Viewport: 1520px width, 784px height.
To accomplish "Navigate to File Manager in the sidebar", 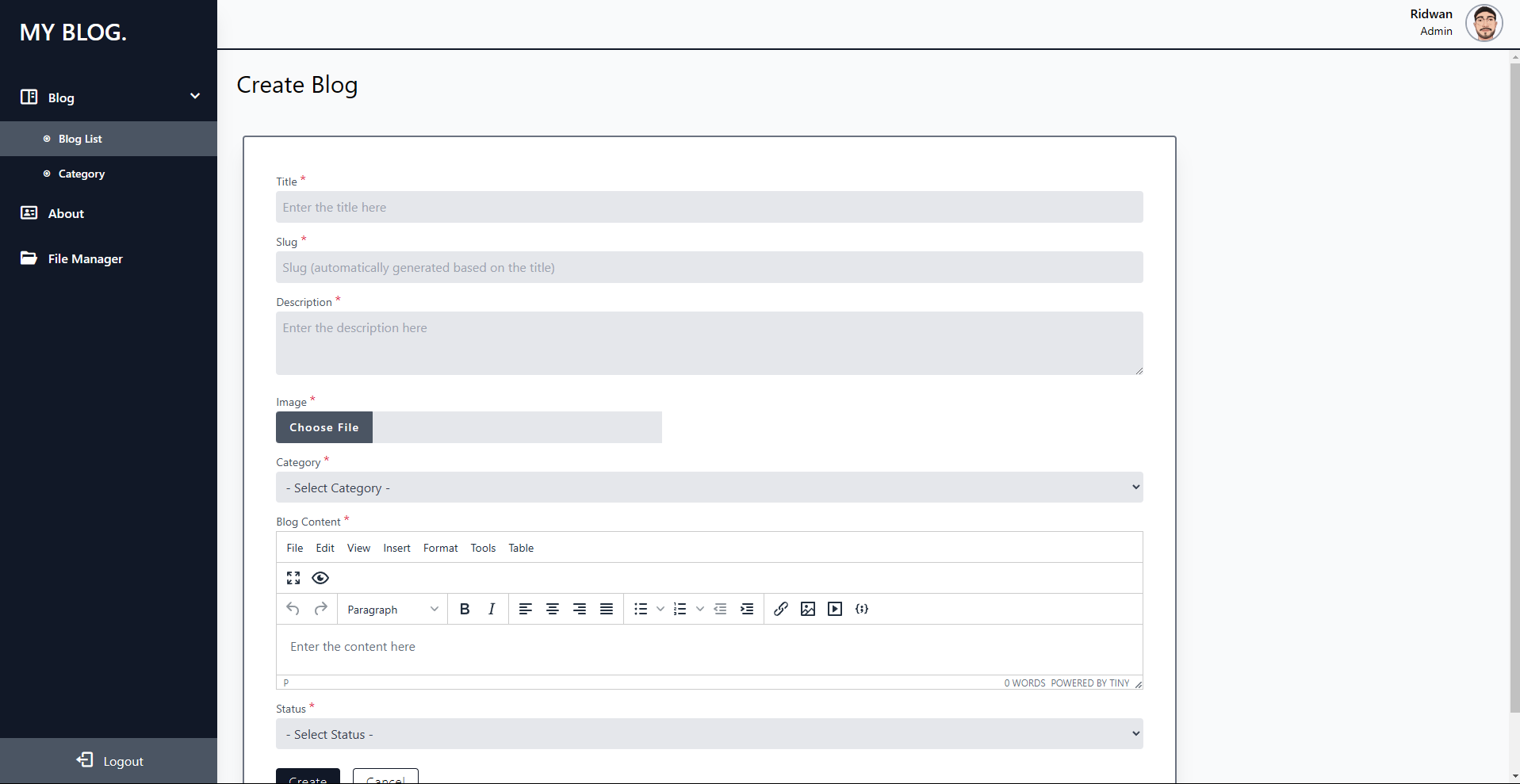I will (84, 258).
